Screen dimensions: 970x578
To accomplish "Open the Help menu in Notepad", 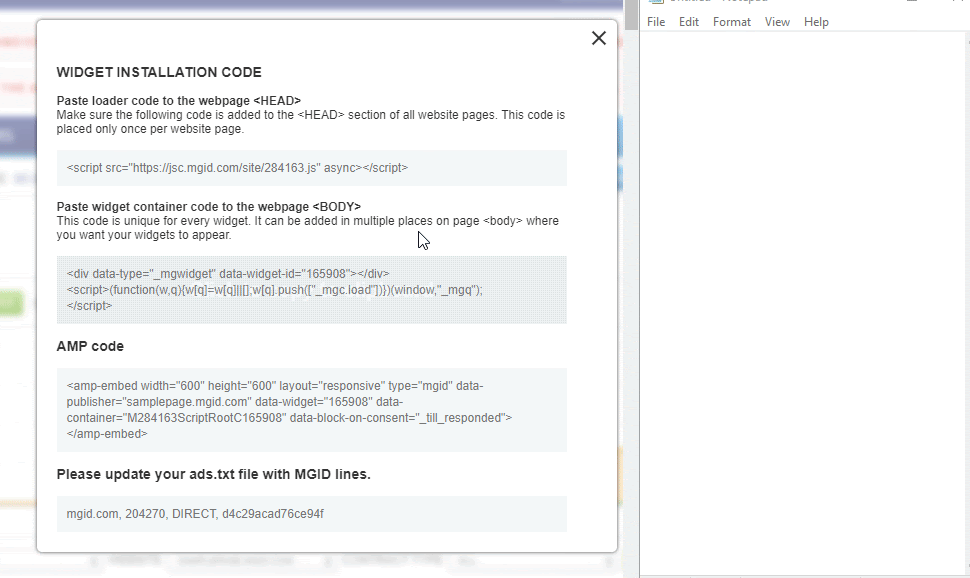I will (x=816, y=22).
